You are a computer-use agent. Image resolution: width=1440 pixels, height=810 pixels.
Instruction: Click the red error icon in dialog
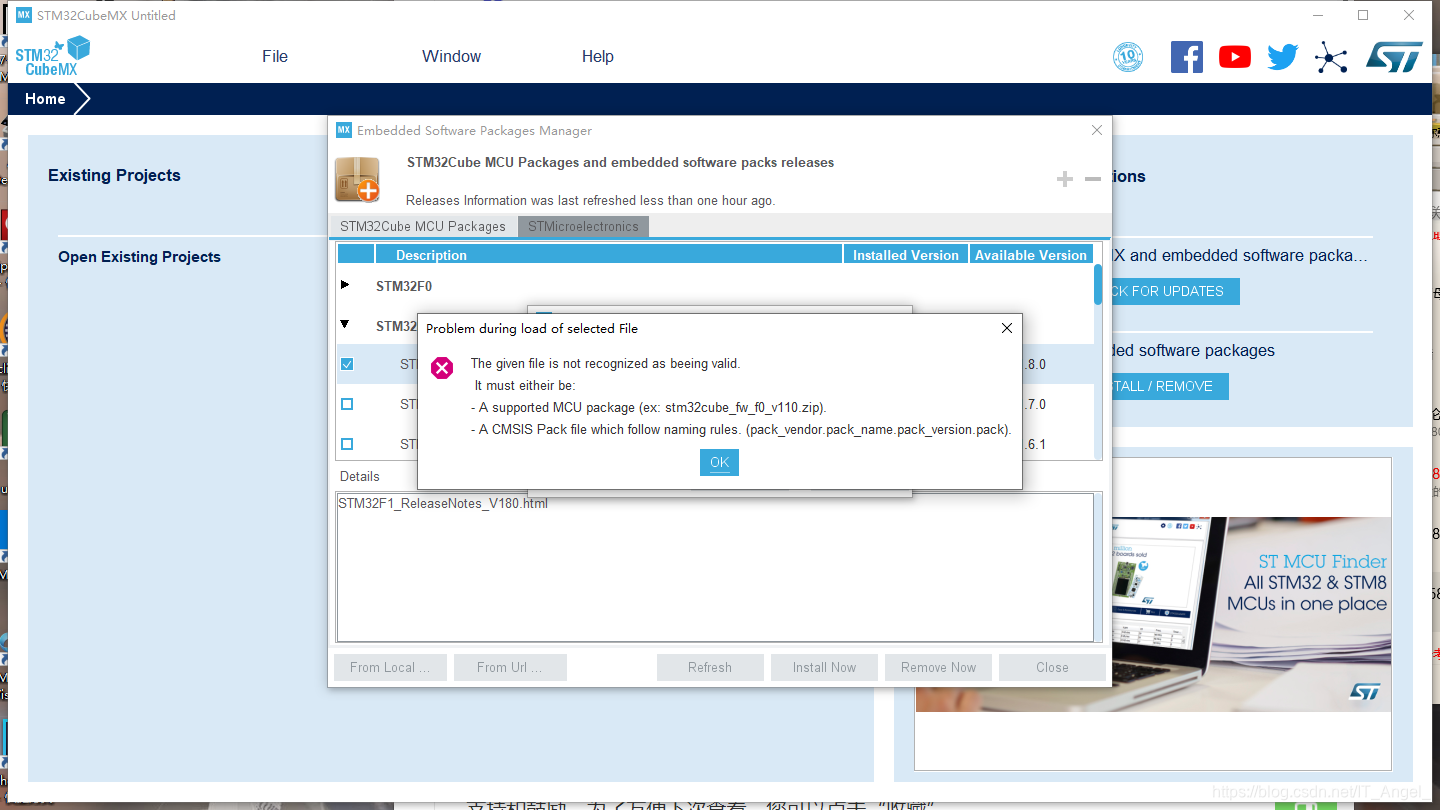(x=442, y=368)
